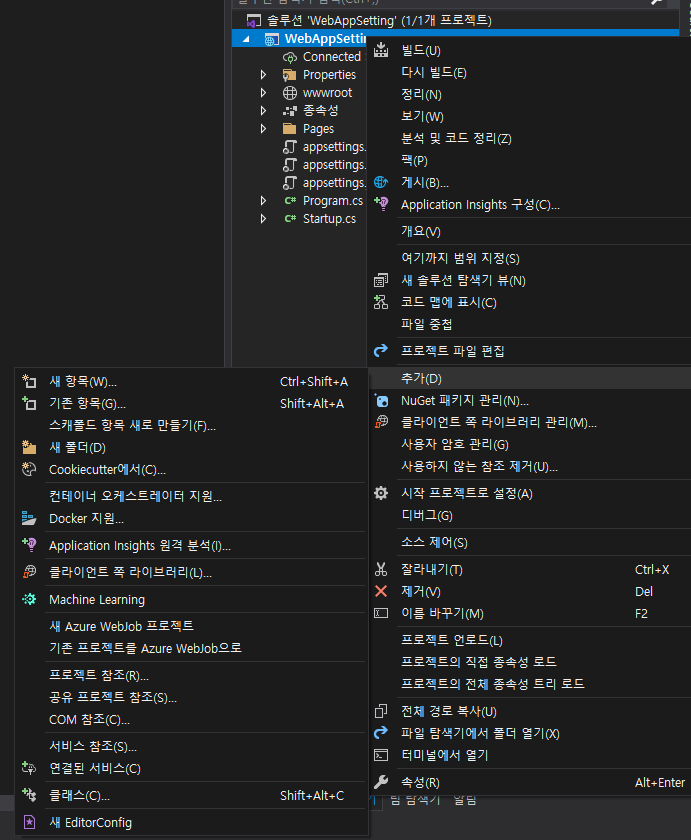Click the 새 폴더 folder icon
Viewport: 691px width, 840px height.
tap(29, 447)
